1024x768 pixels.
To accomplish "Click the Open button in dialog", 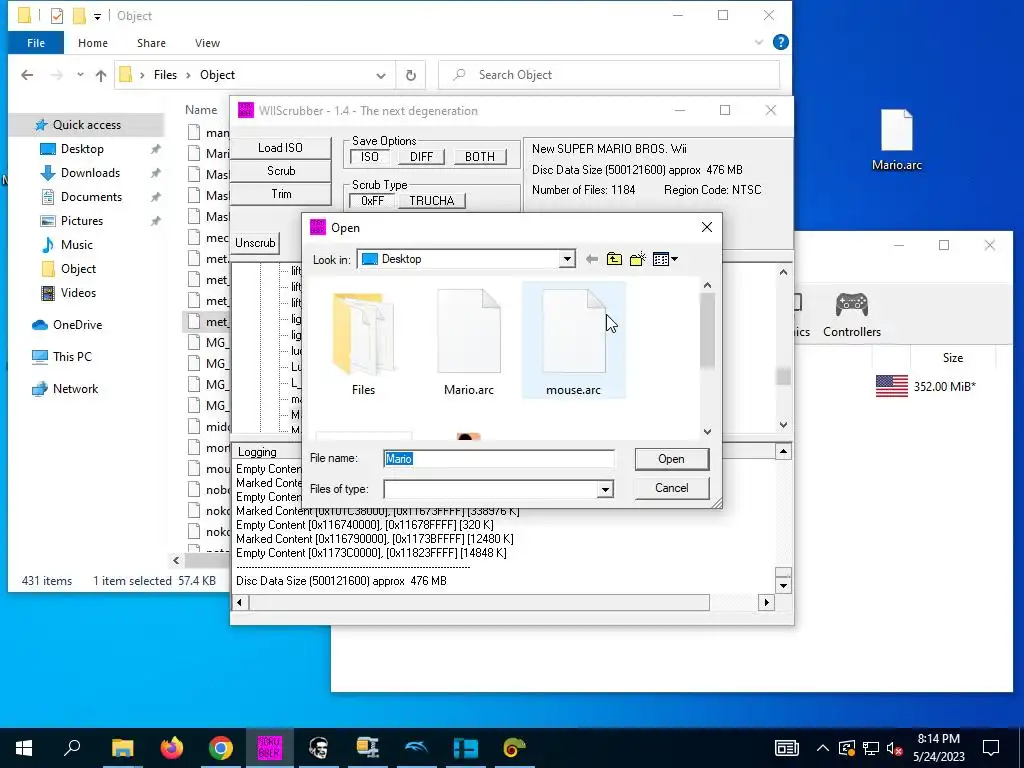I will pos(671,459).
